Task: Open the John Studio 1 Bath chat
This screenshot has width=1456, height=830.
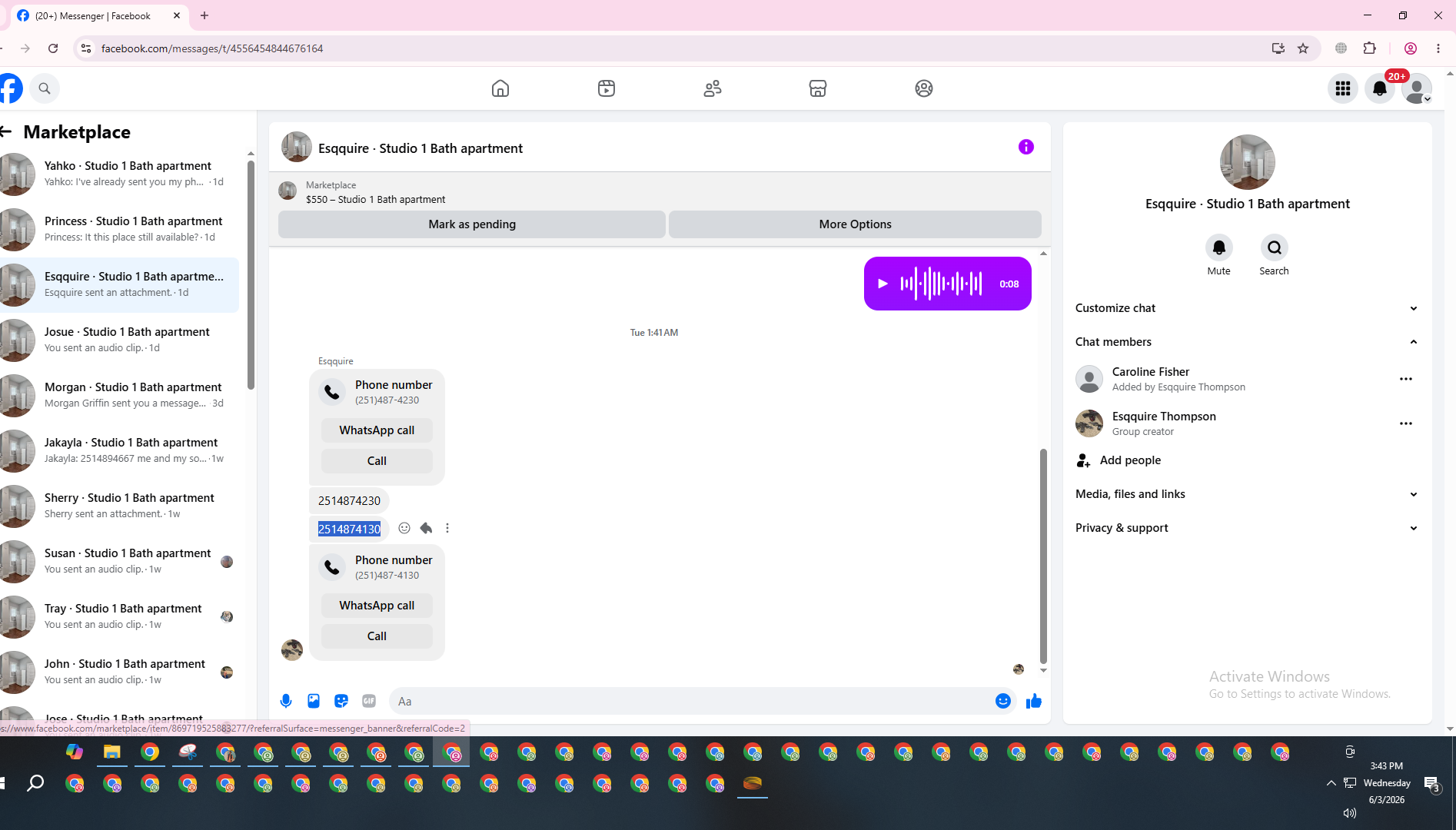Action: point(119,672)
